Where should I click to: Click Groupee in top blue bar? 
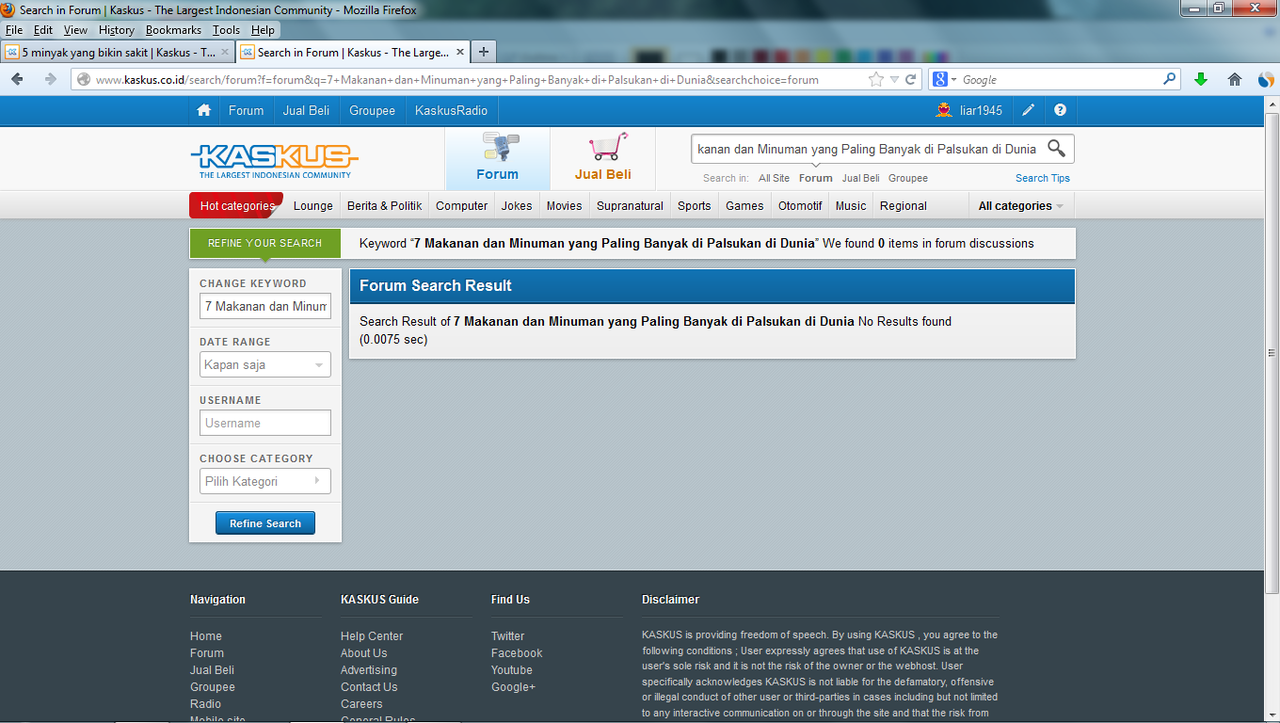pos(372,110)
